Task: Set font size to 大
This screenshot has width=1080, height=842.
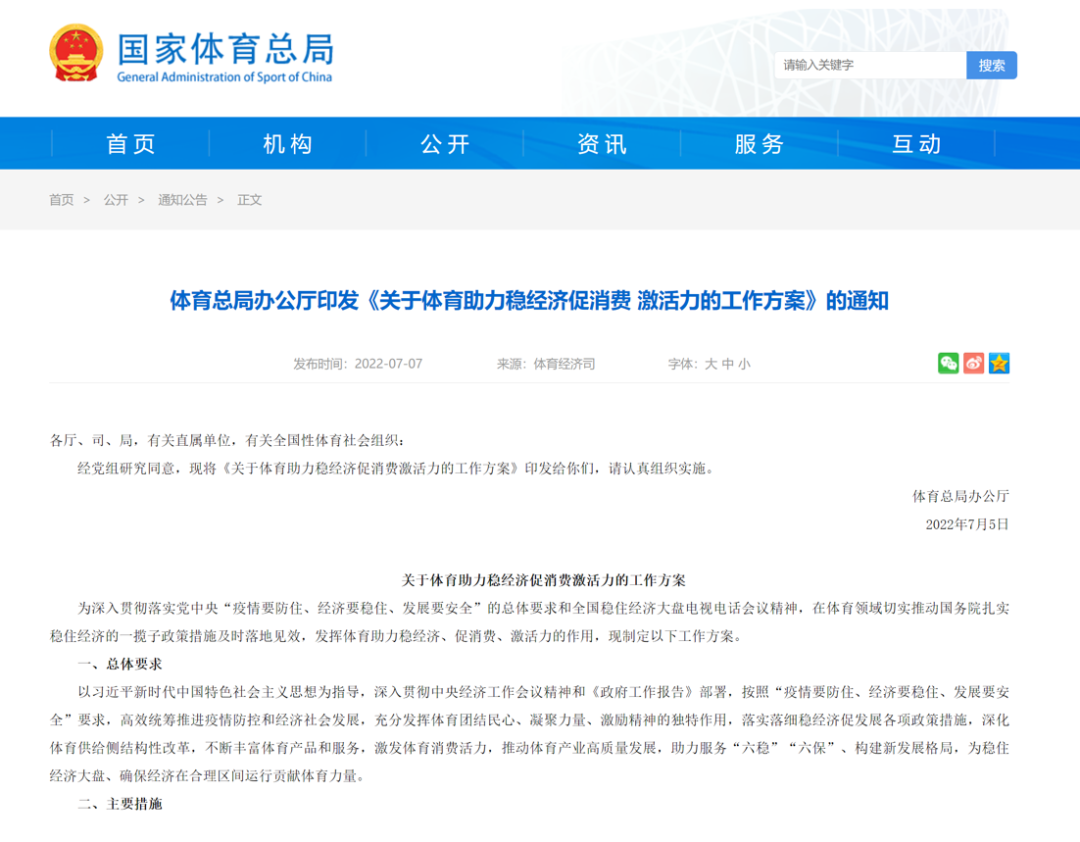Action: coord(711,364)
